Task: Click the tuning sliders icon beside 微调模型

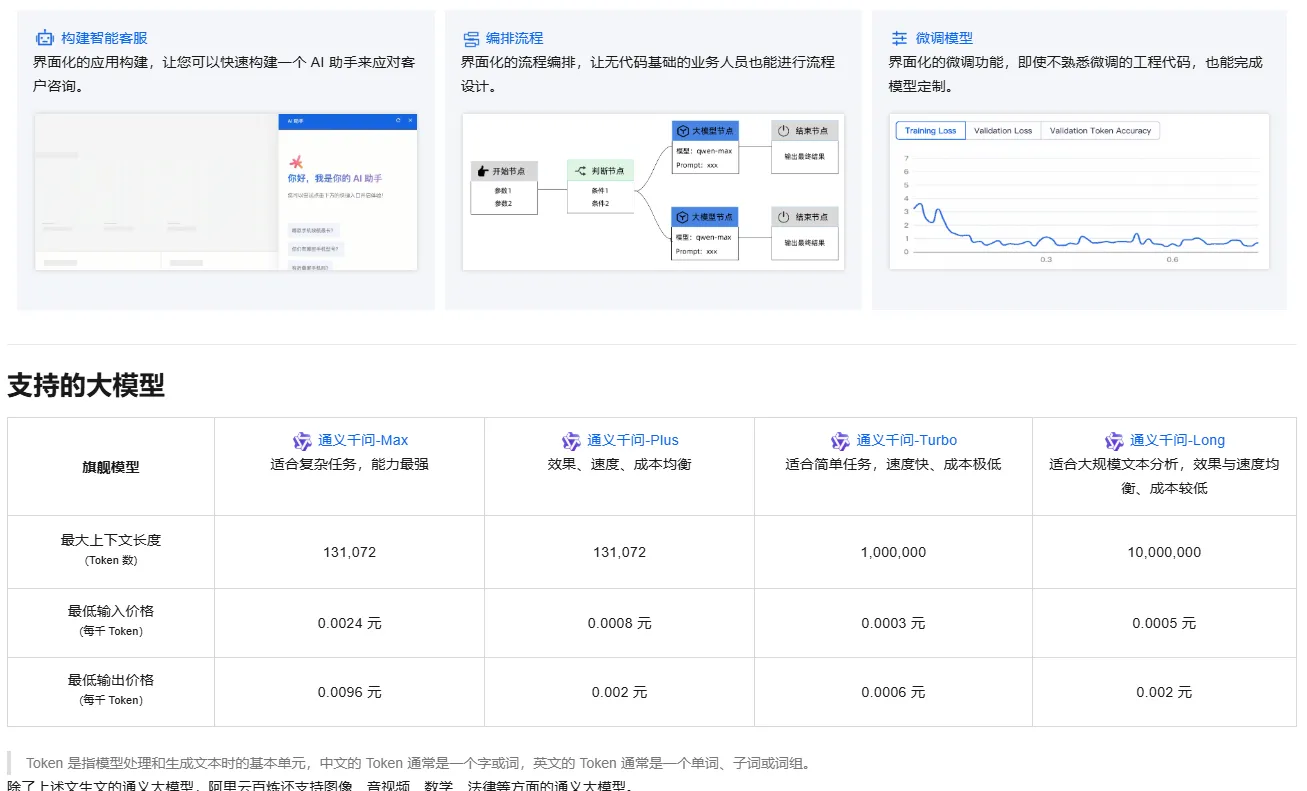Action: [x=899, y=38]
